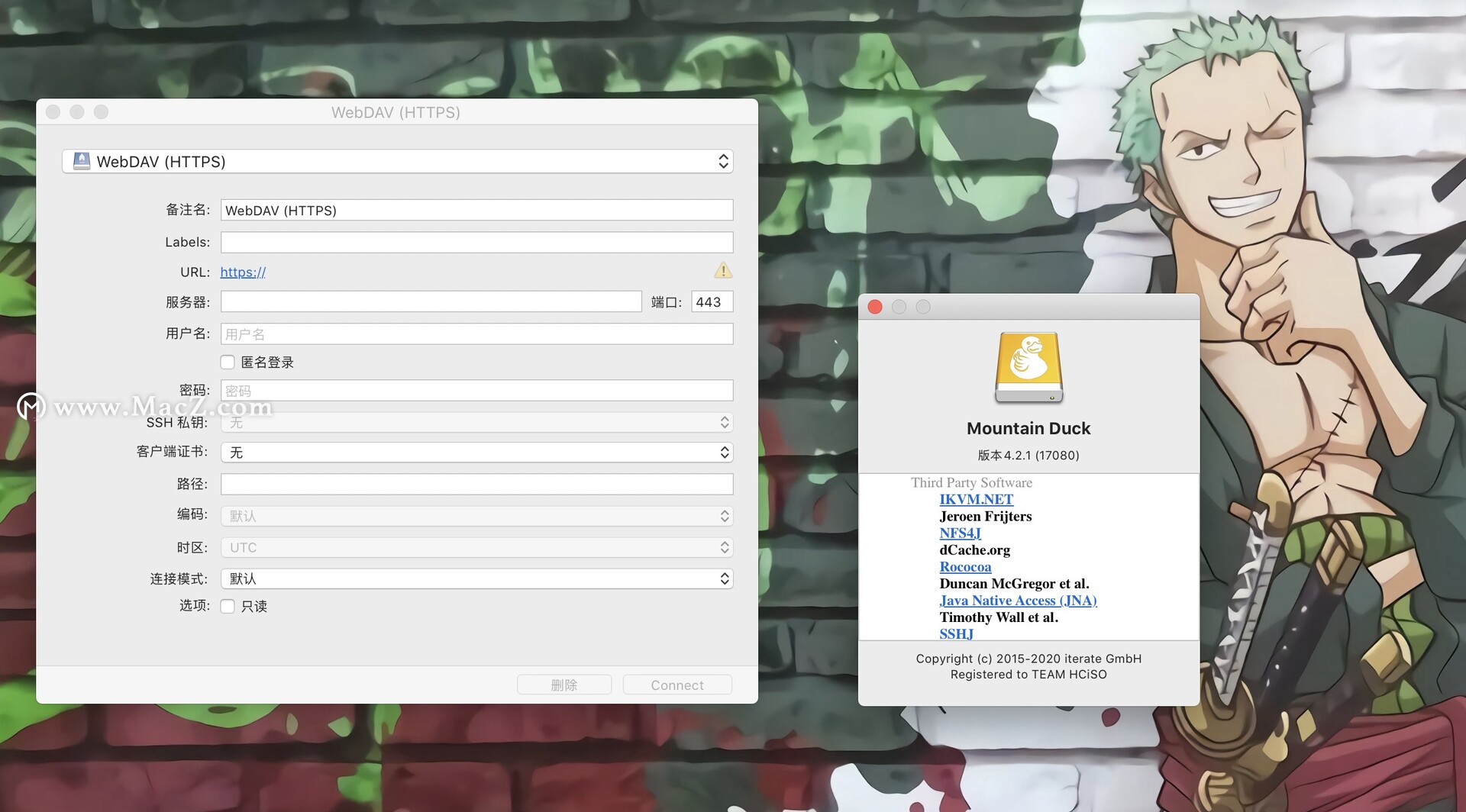Click the dCache.org text
1466x812 pixels.
click(x=975, y=549)
